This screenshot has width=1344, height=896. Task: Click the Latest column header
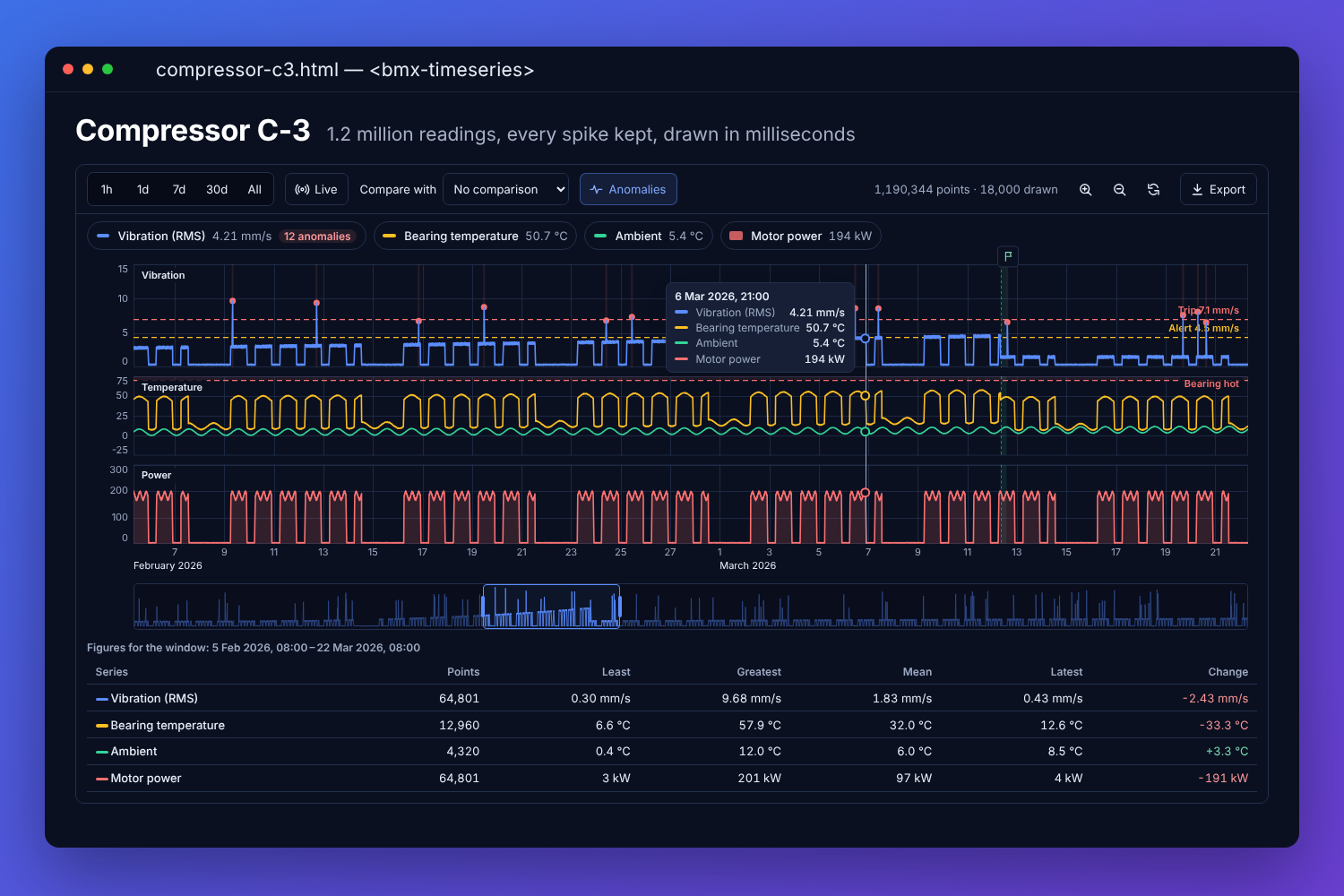click(1066, 672)
